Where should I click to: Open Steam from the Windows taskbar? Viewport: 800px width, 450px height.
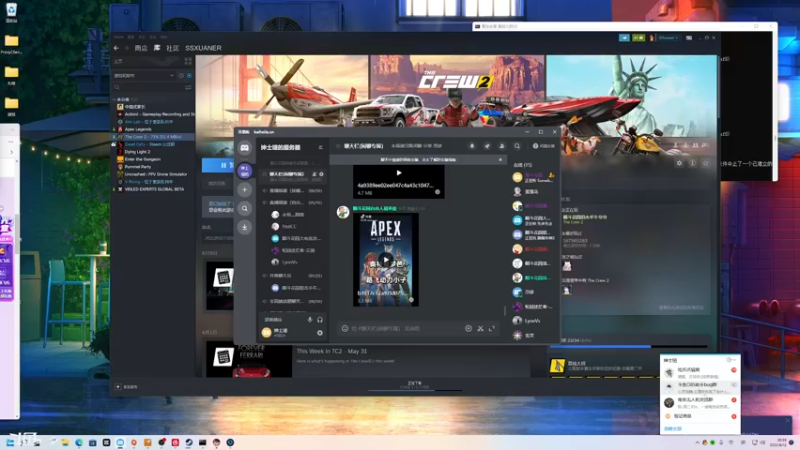[x=189, y=442]
